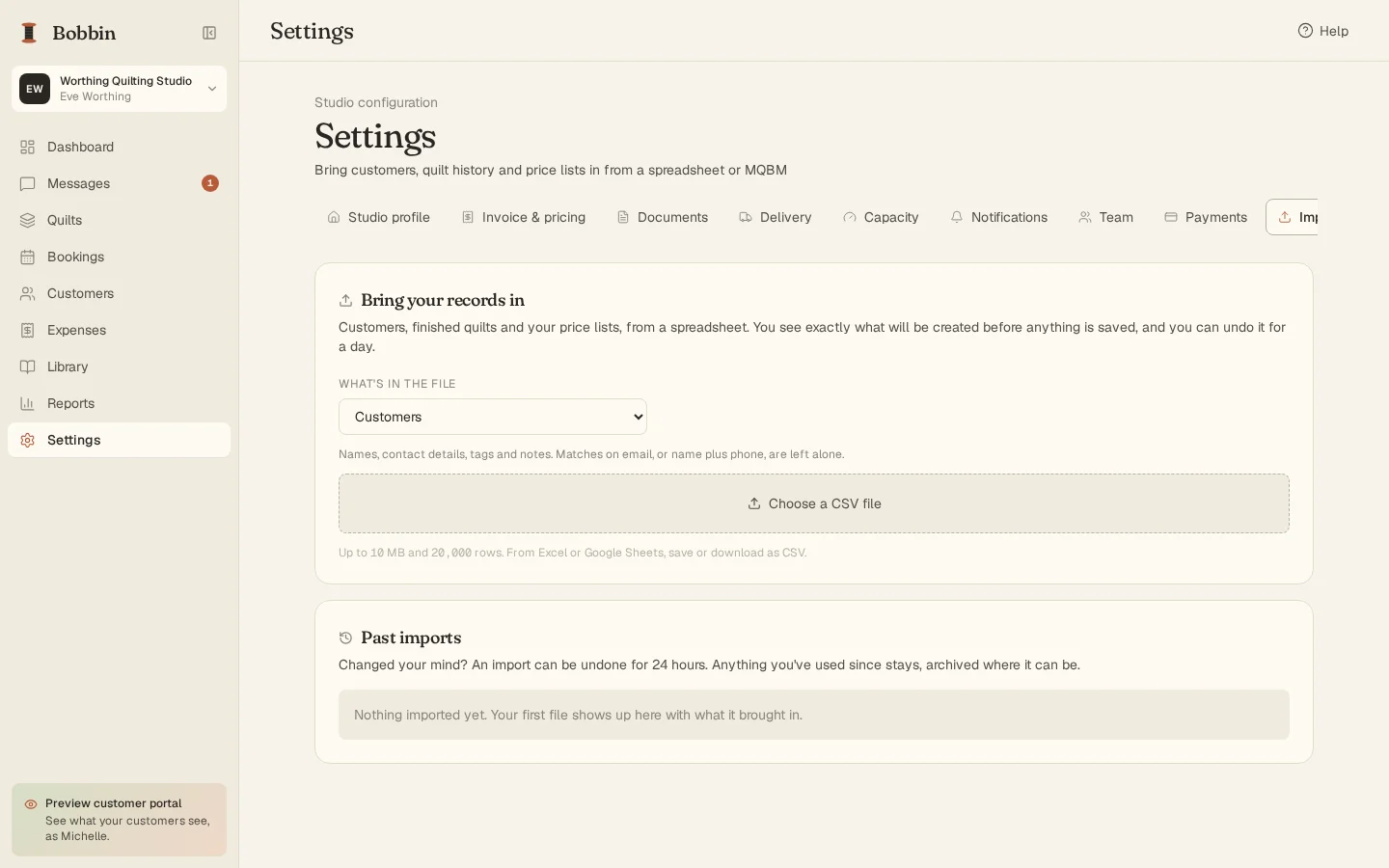1389x868 pixels.
Task: Click the Quilts layers icon
Action: (x=28, y=220)
